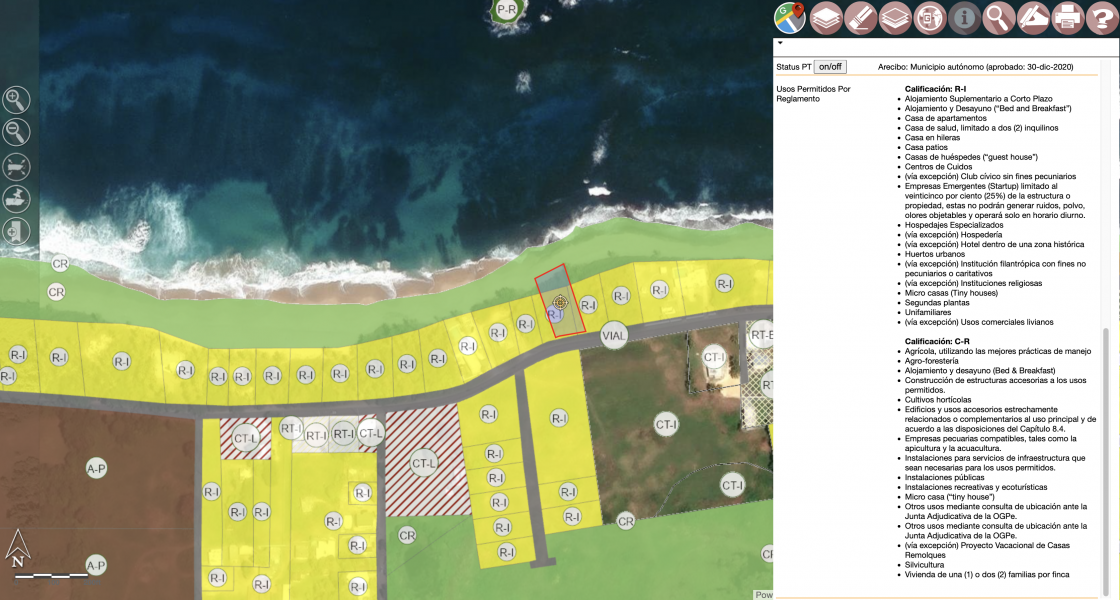Open the layers list panel
Viewport: 1120px width, 600px height.
pos(824,17)
